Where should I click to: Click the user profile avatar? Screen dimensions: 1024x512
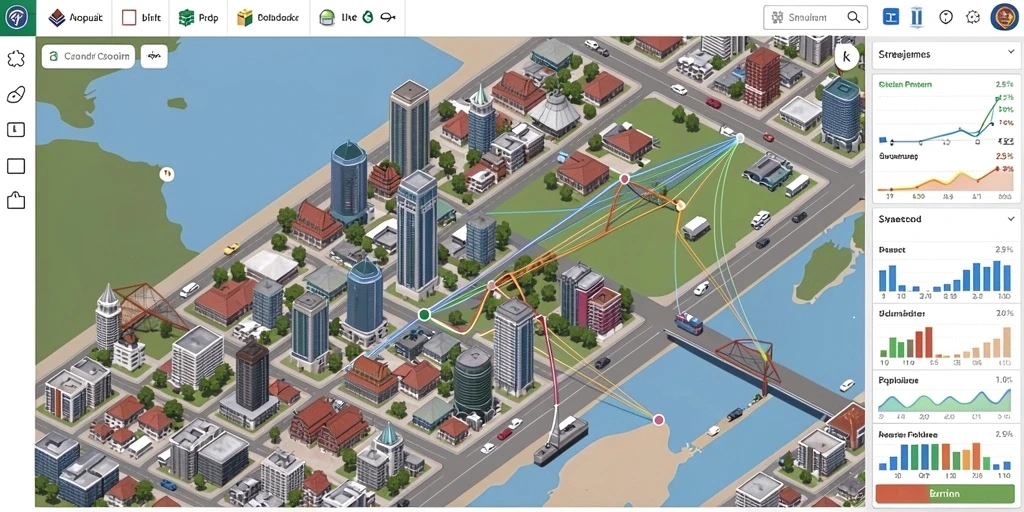point(1004,18)
